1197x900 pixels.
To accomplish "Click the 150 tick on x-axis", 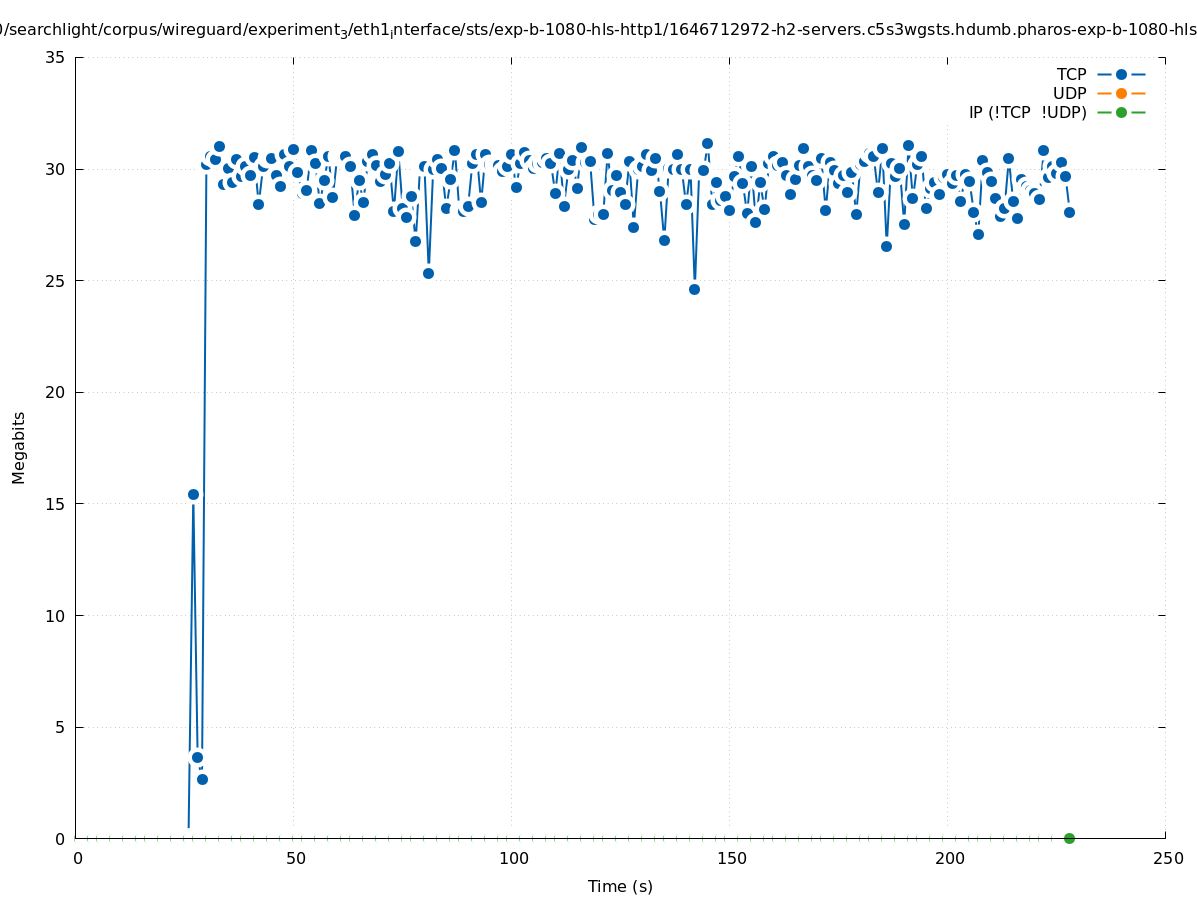I will (730, 858).
